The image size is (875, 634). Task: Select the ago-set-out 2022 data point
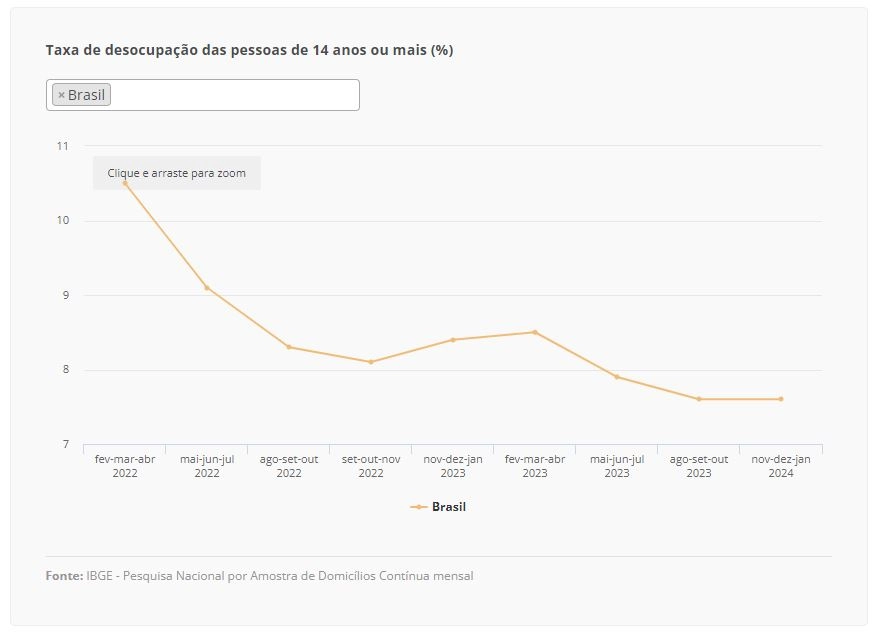[x=289, y=347]
